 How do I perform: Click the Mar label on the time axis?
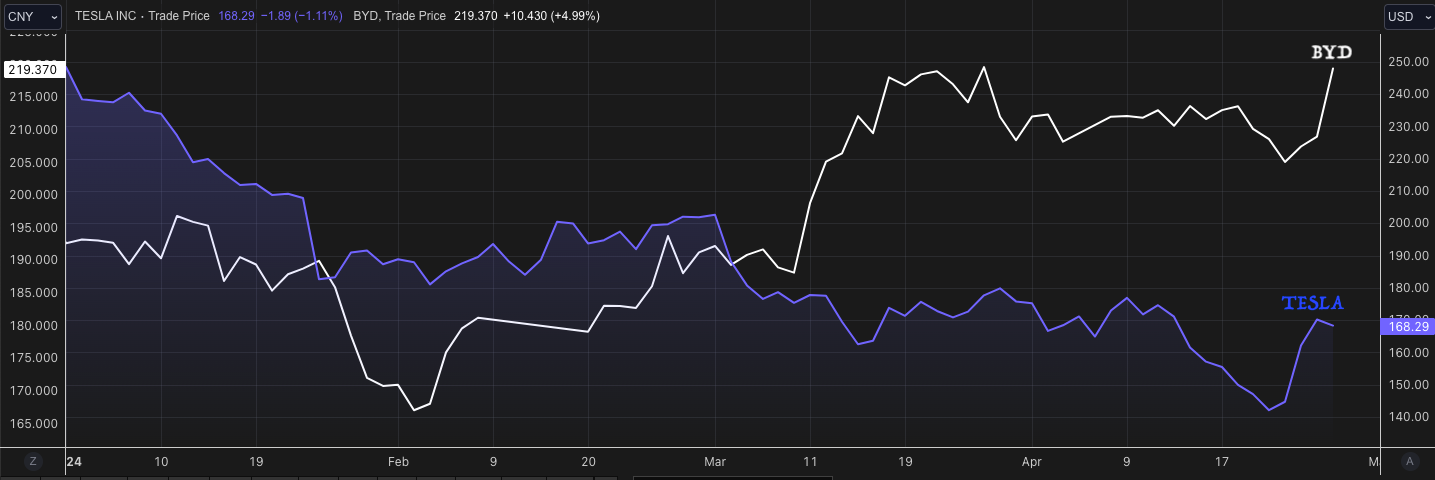[716, 462]
